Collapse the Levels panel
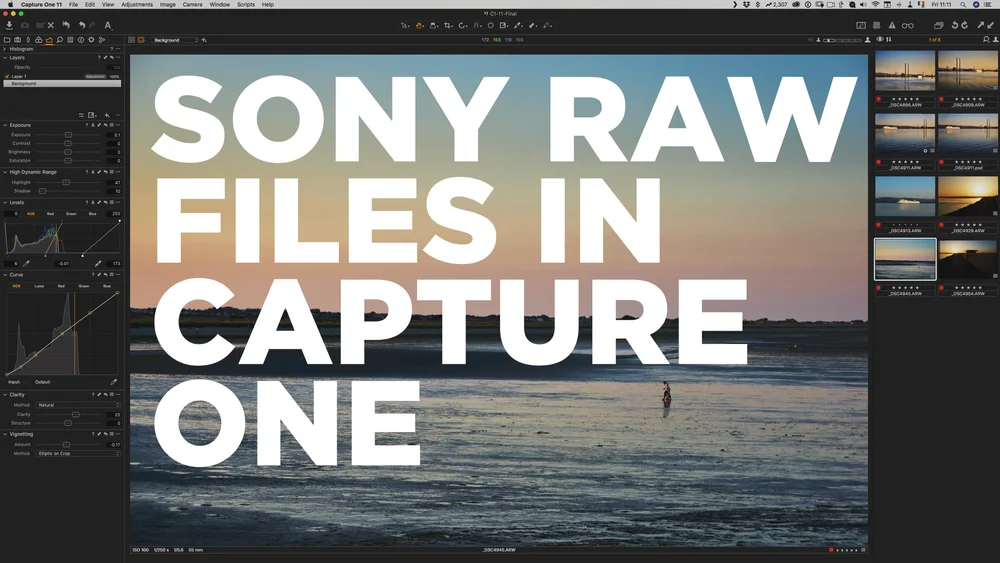1000x563 pixels. (x=5, y=202)
